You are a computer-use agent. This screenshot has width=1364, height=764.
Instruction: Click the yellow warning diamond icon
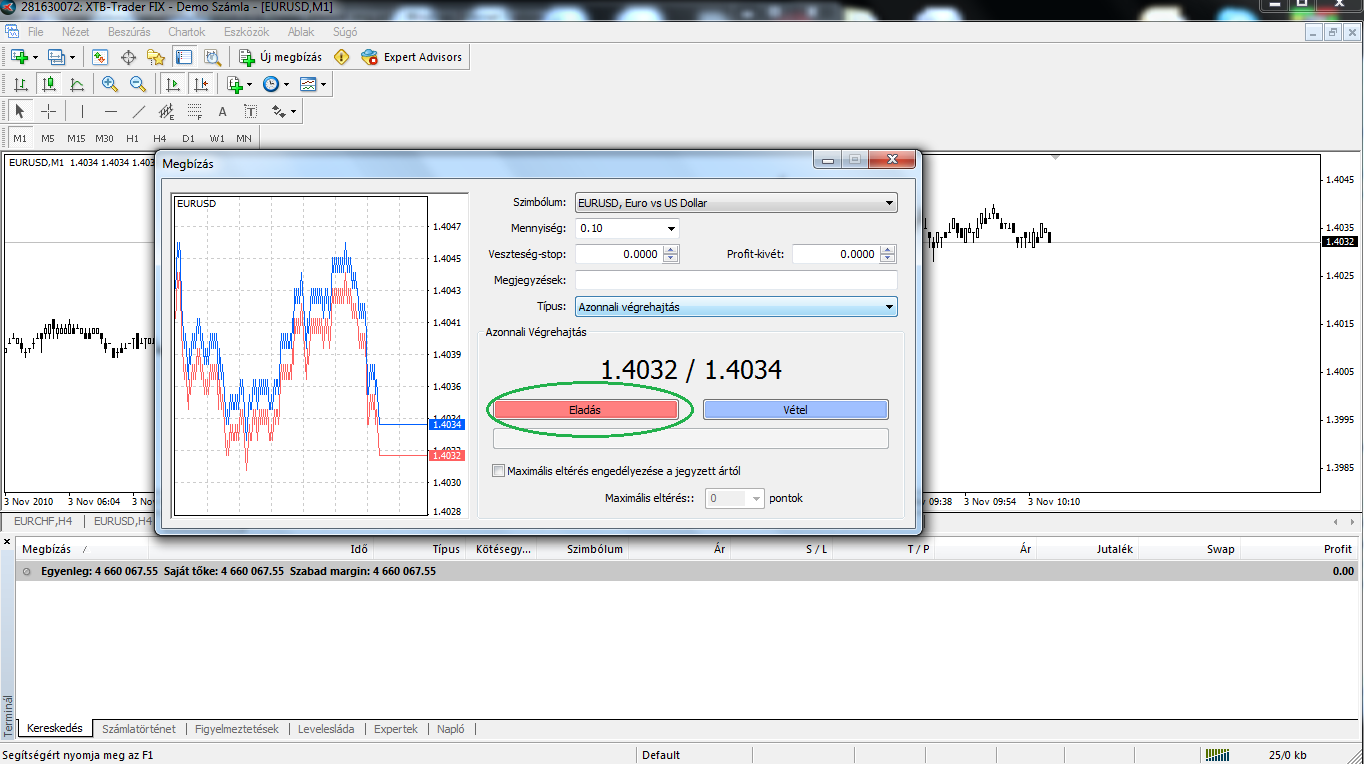[342, 57]
